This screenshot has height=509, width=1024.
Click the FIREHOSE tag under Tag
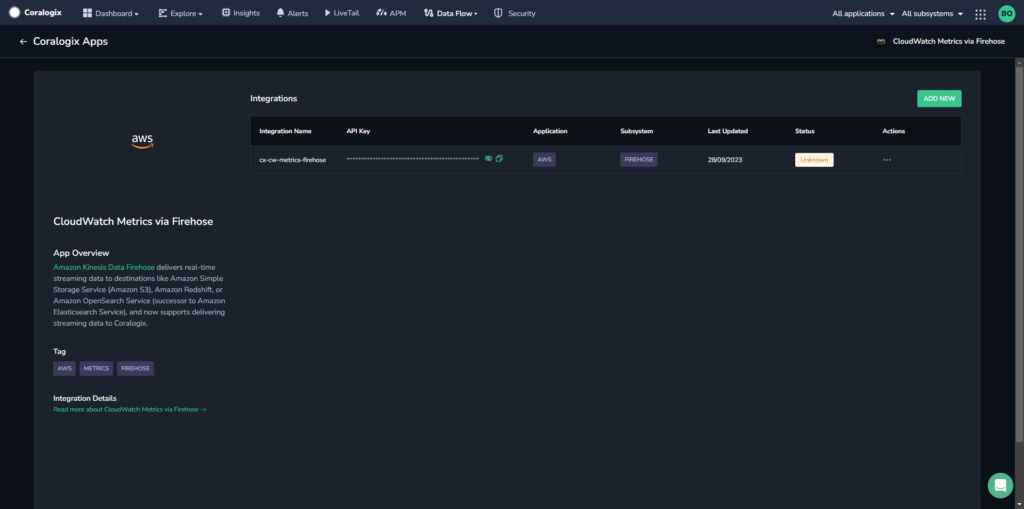135,369
